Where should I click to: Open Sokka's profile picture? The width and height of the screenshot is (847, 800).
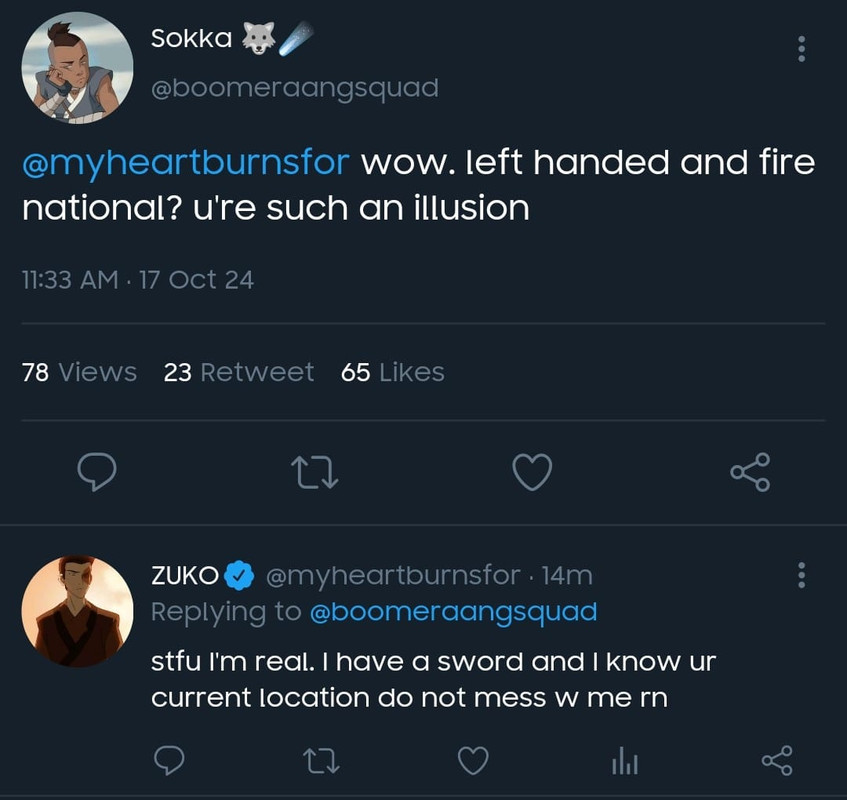pos(77,67)
